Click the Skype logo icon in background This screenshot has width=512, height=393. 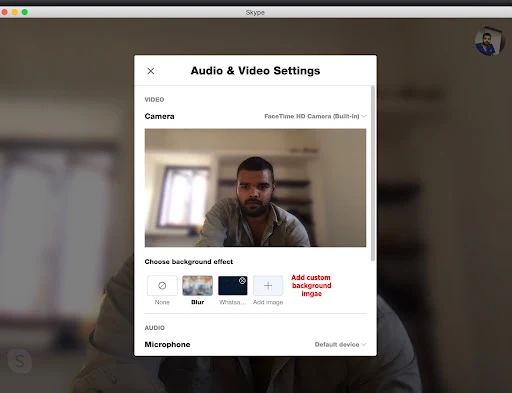point(20,361)
